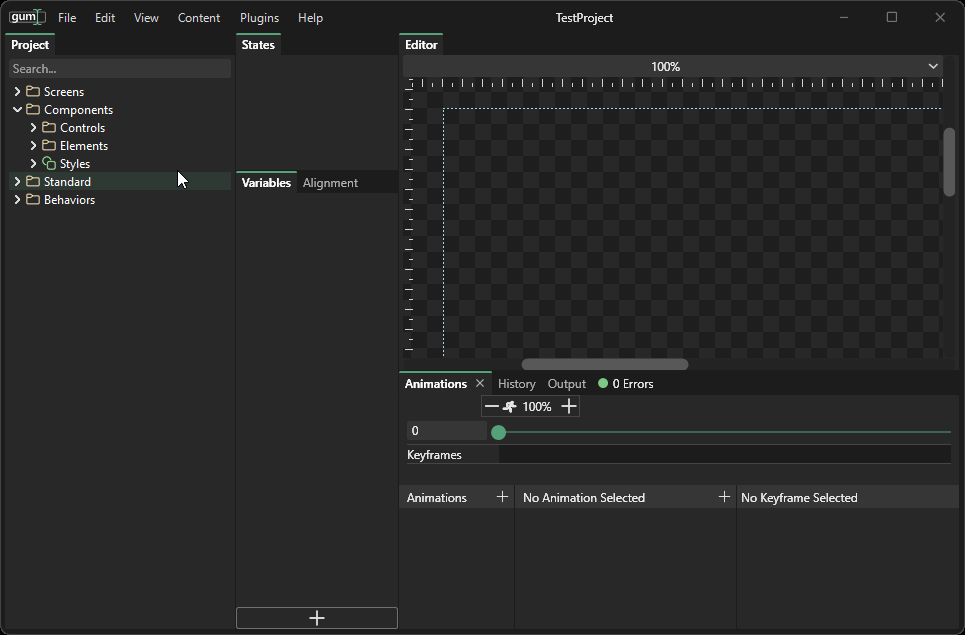Collapse the Components folder
The height and width of the screenshot is (635, 965).
pyautogui.click(x=17, y=110)
